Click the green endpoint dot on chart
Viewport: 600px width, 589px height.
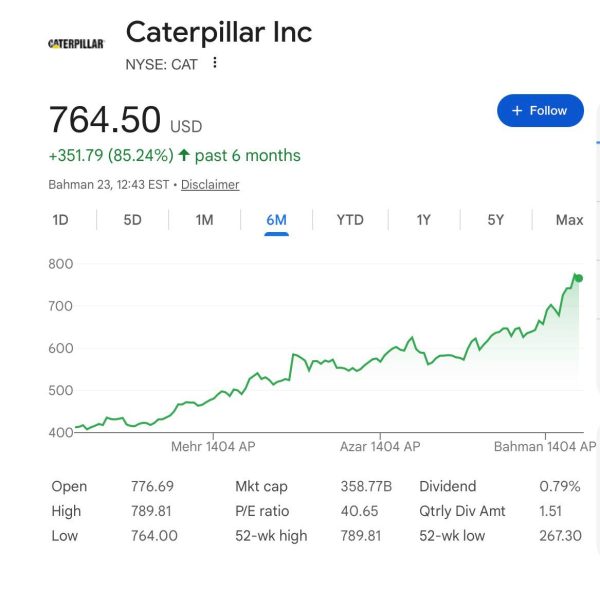578,278
